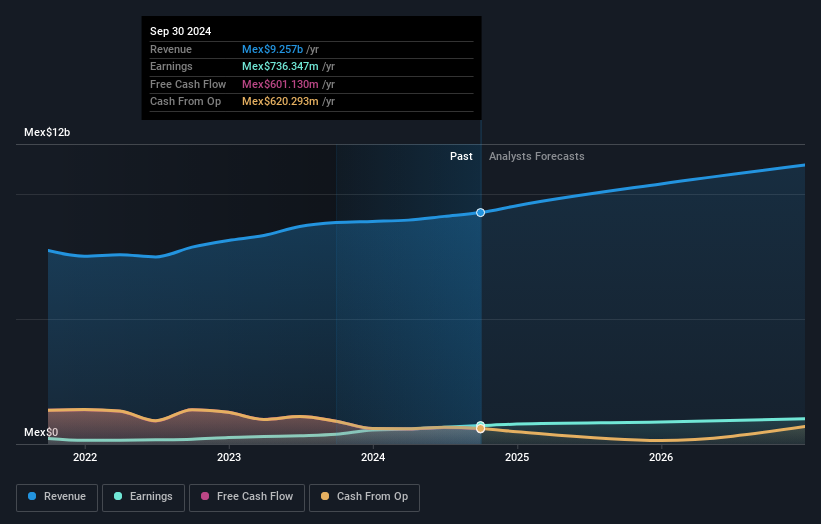Click the Mex$12b y-axis label

47,132
